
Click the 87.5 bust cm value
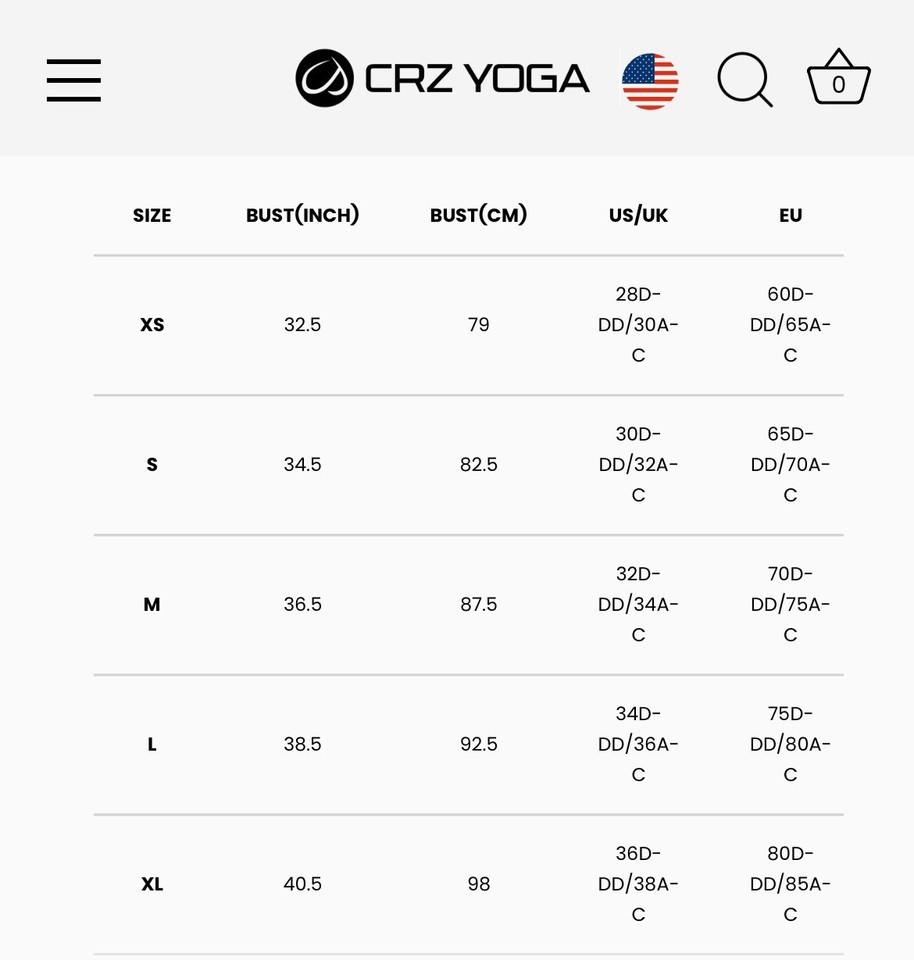(x=479, y=604)
